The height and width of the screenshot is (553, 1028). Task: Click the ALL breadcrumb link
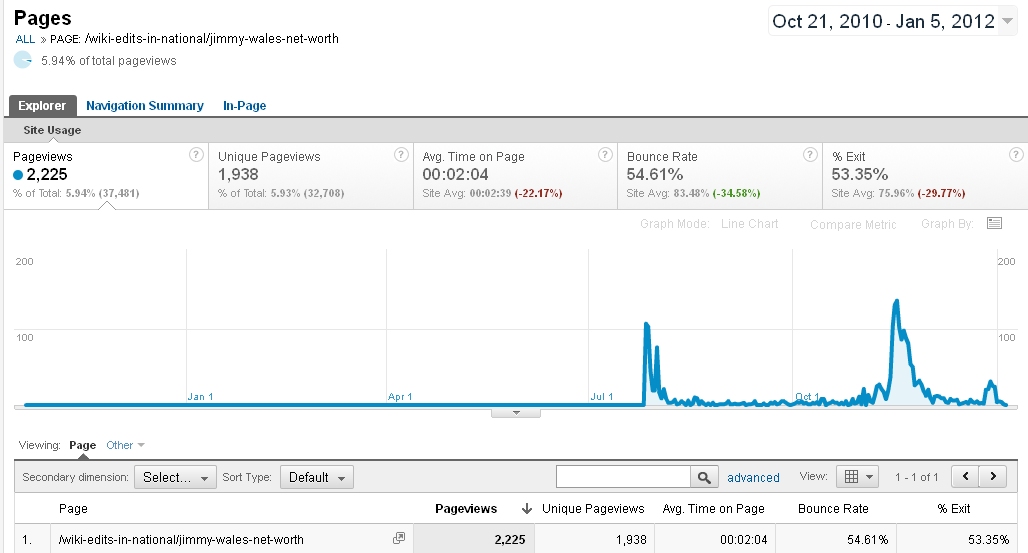25,39
